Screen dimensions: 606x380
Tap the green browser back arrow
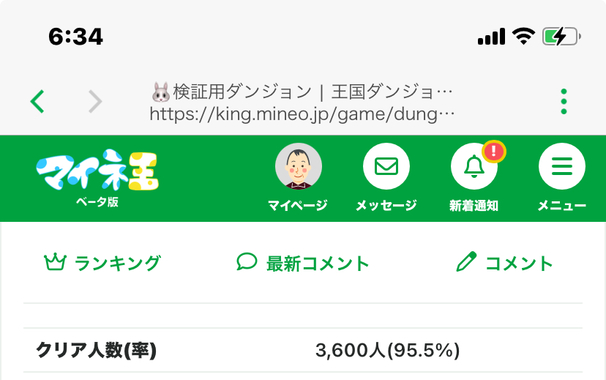pyautogui.click(x=37, y=101)
